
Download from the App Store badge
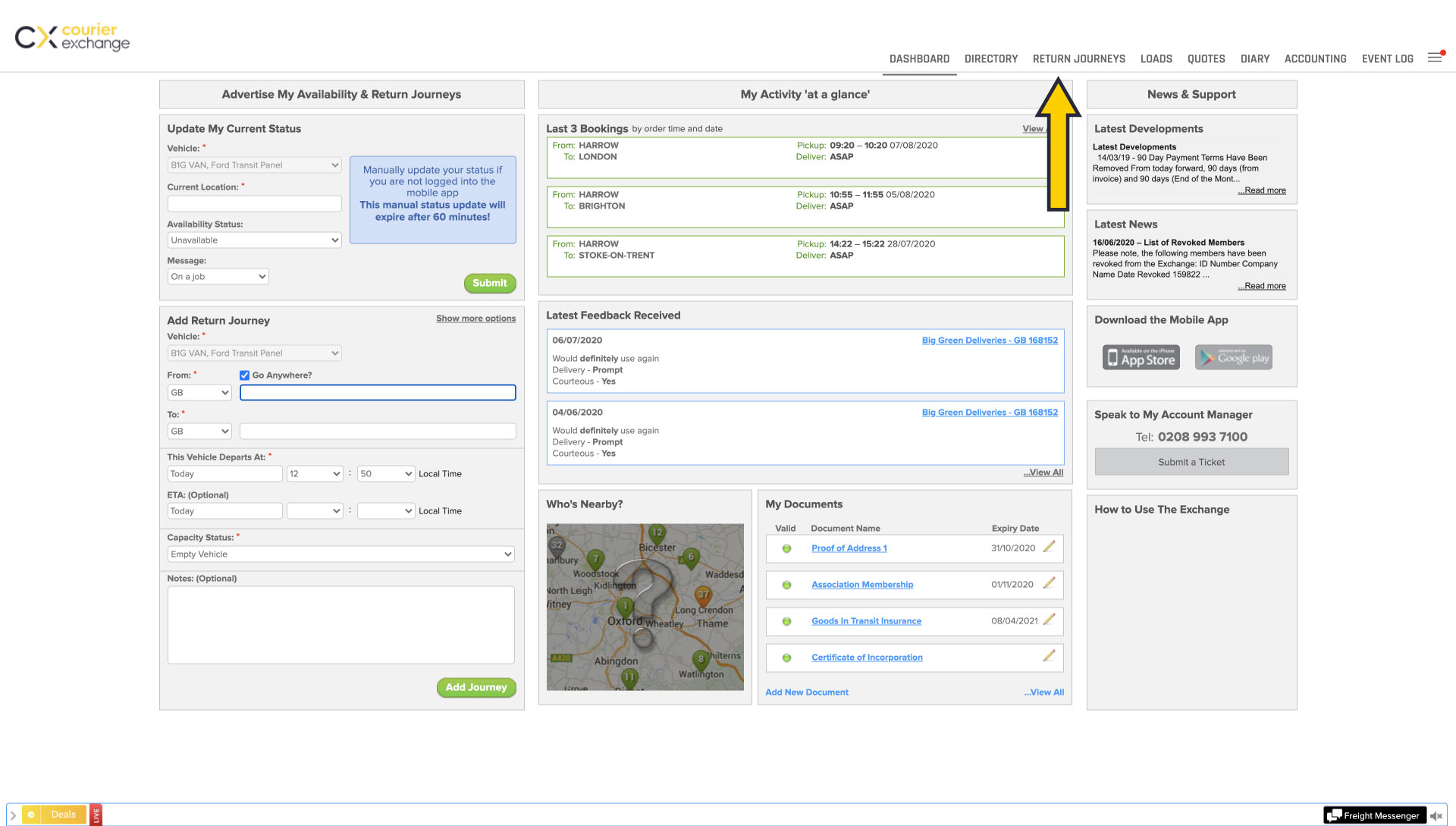click(x=1141, y=357)
